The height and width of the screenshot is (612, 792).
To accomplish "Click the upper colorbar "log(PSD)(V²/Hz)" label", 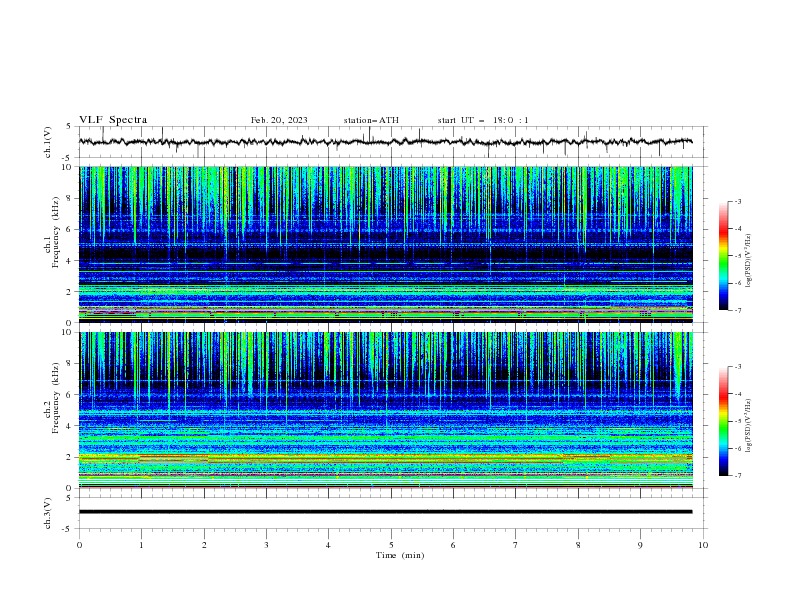I will (749, 261).
